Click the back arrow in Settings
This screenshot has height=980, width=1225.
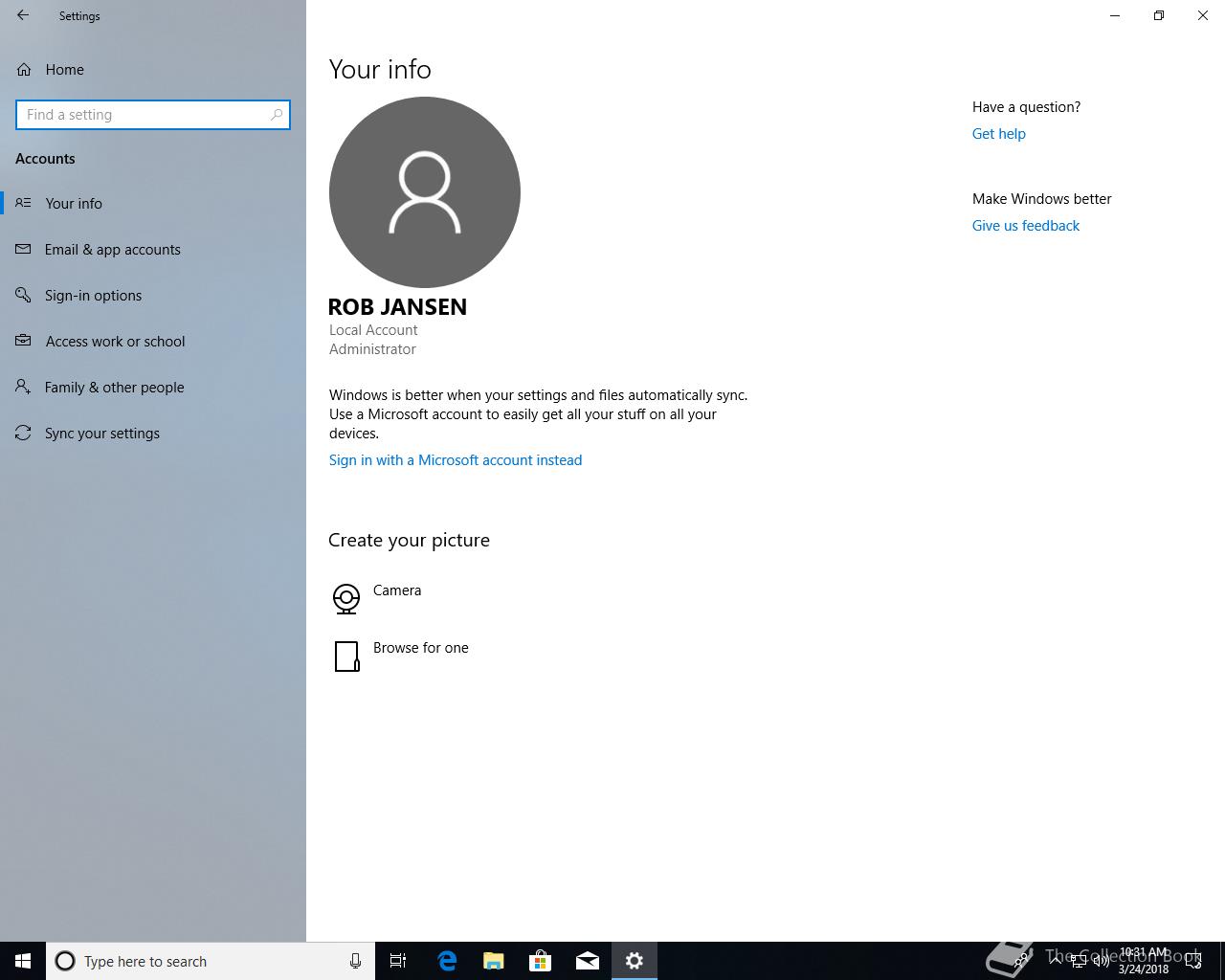click(x=23, y=15)
